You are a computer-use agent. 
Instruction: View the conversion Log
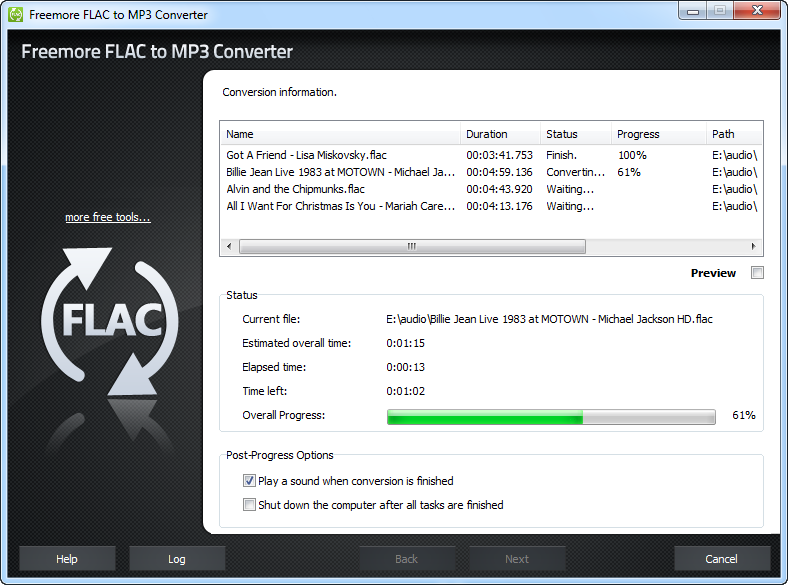(177, 559)
